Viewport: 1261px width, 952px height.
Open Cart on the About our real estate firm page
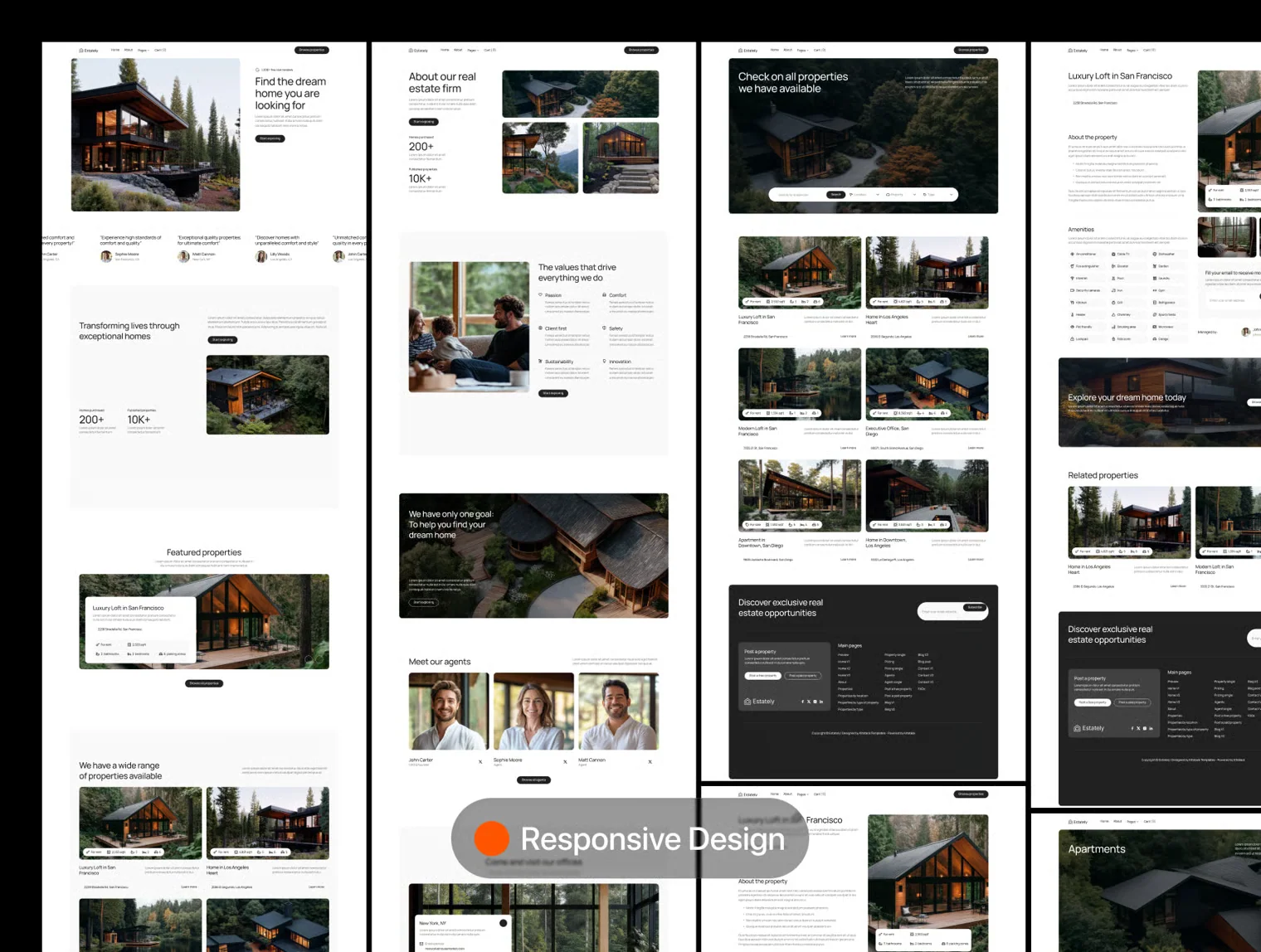490,50
